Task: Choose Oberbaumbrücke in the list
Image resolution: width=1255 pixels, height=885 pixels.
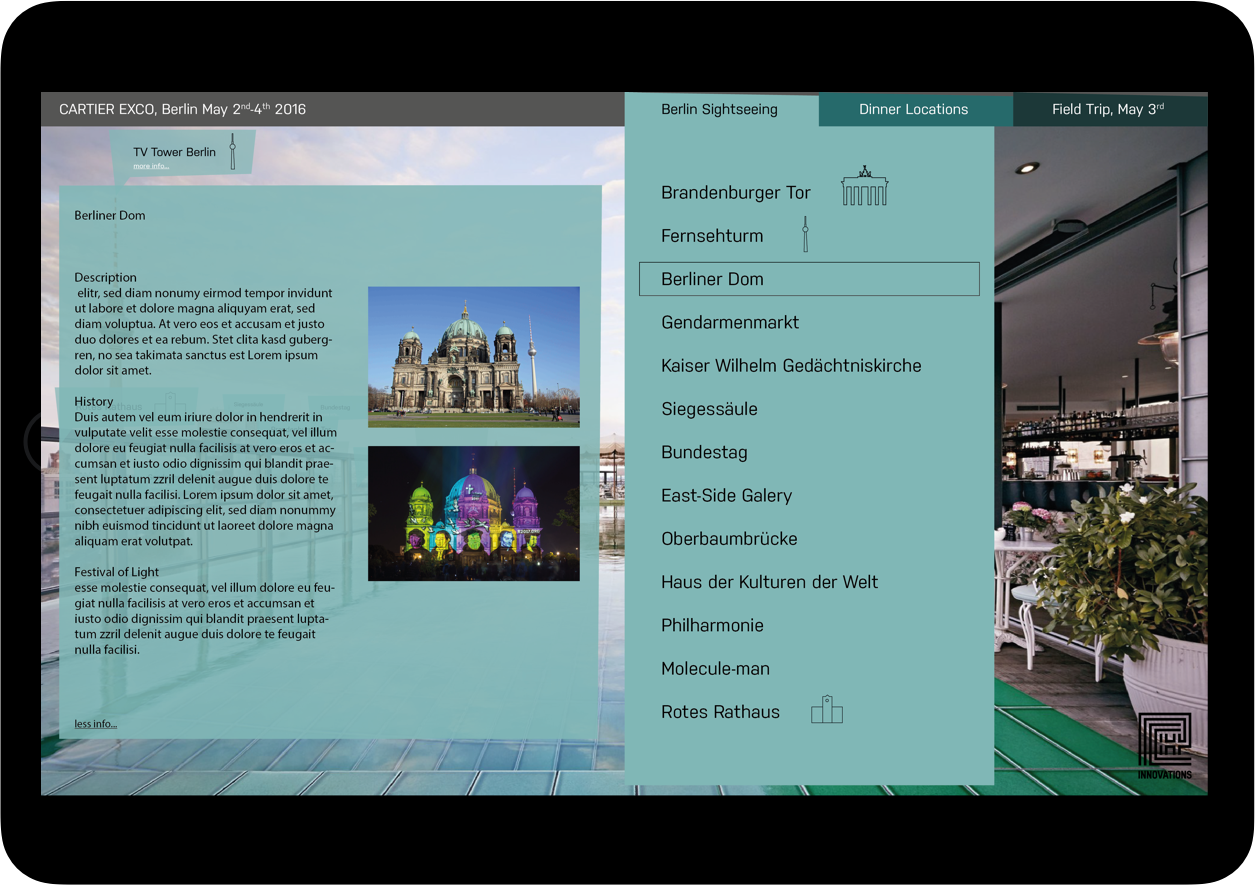Action: [x=729, y=538]
